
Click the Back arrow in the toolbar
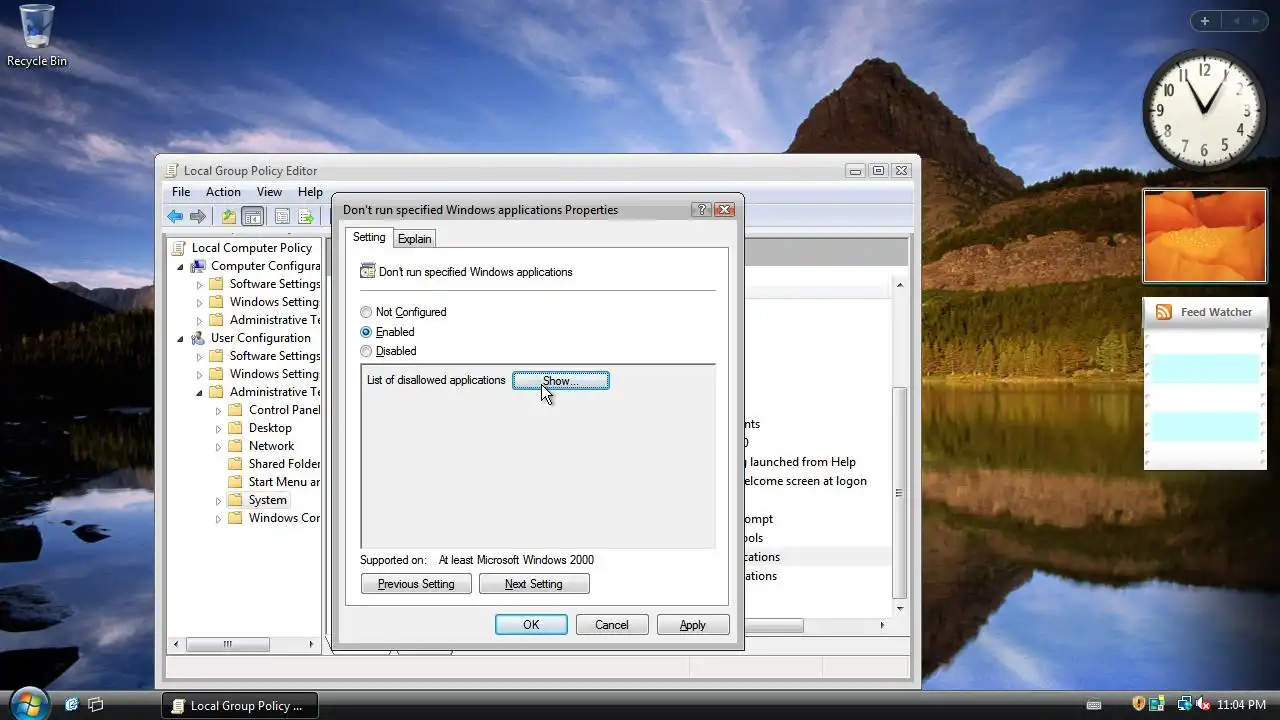(175, 216)
